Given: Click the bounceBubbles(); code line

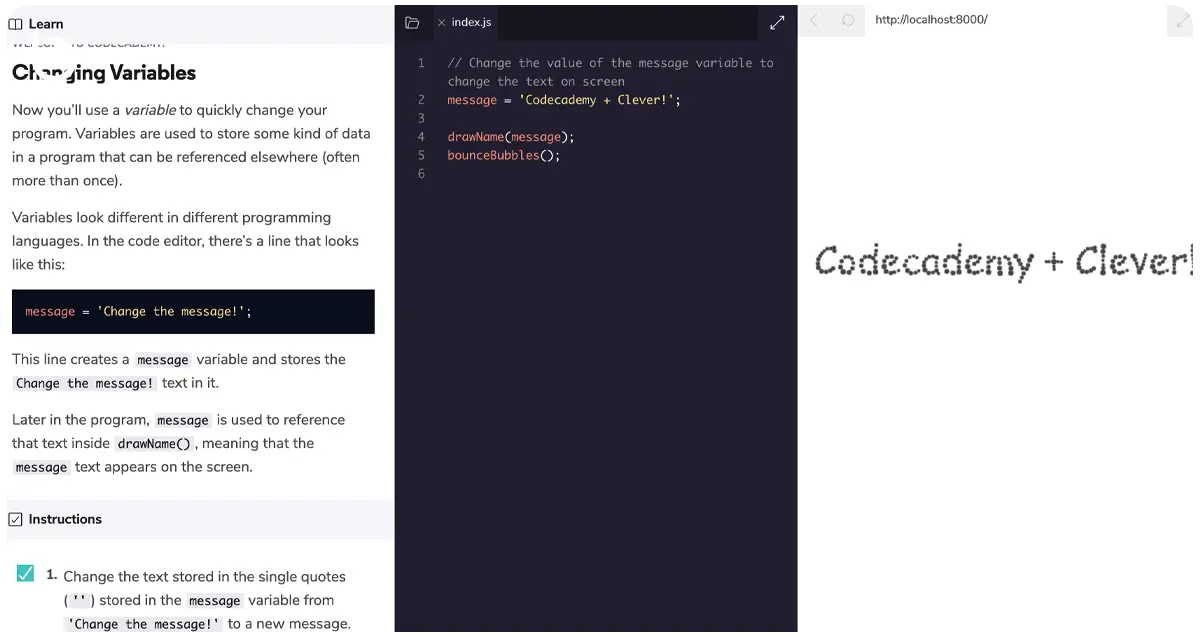Looking at the screenshot, I should point(504,155).
